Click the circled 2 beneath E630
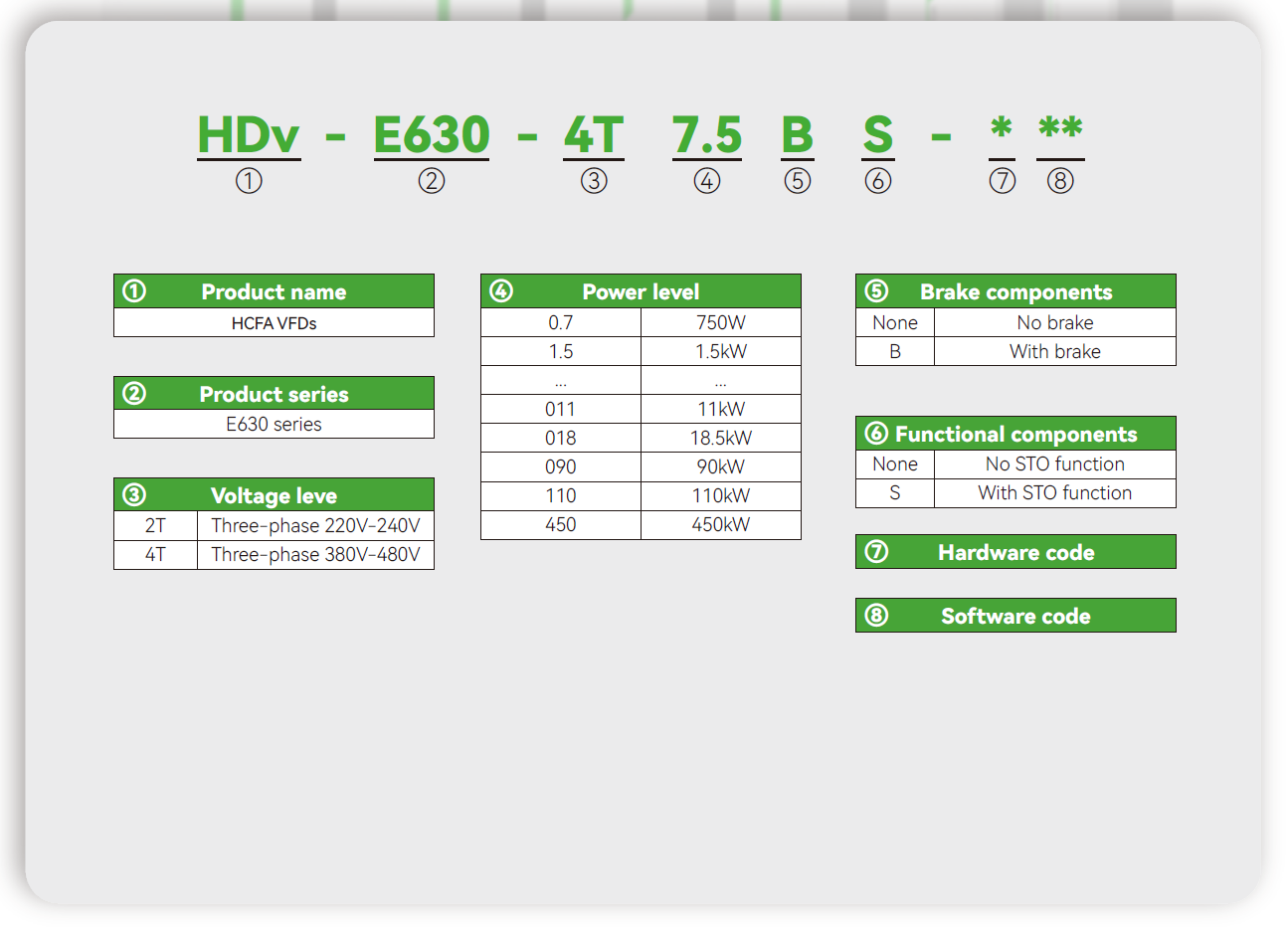This screenshot has width=1288, height=927. (431, 181)
